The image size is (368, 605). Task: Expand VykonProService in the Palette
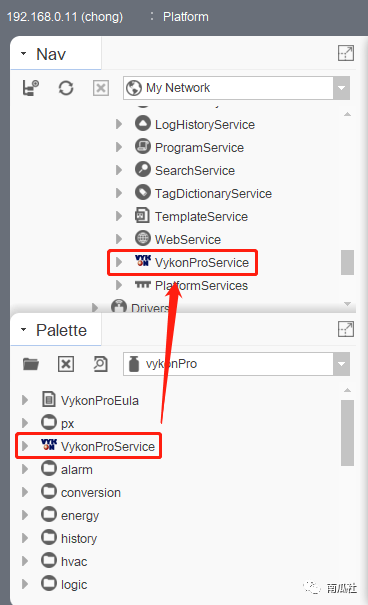[x=25, y=446]
